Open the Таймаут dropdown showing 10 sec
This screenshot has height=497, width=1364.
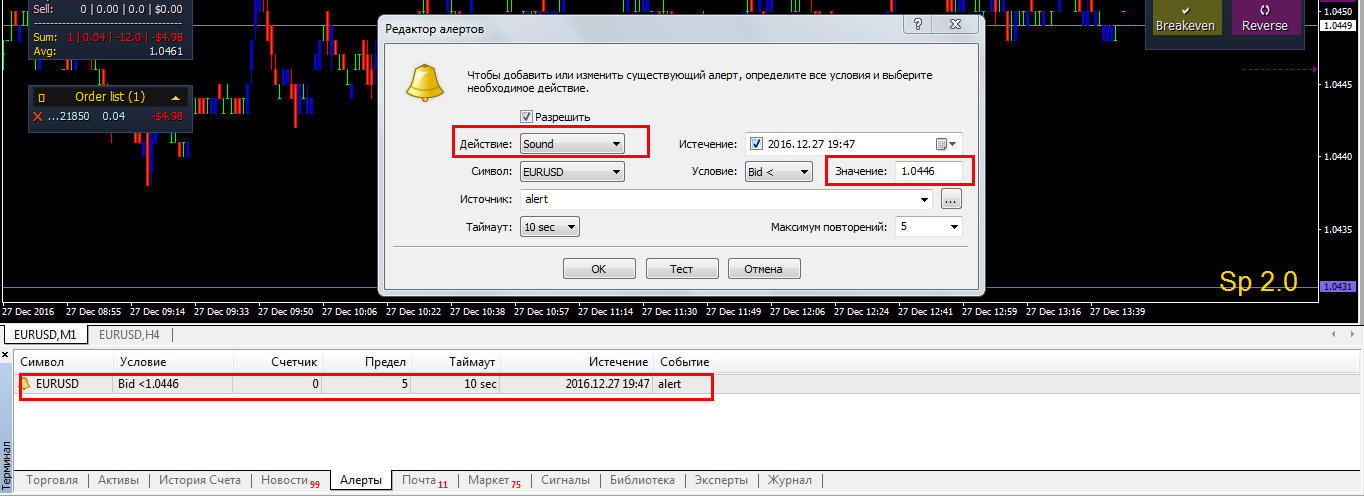click(x=550, y=227)
